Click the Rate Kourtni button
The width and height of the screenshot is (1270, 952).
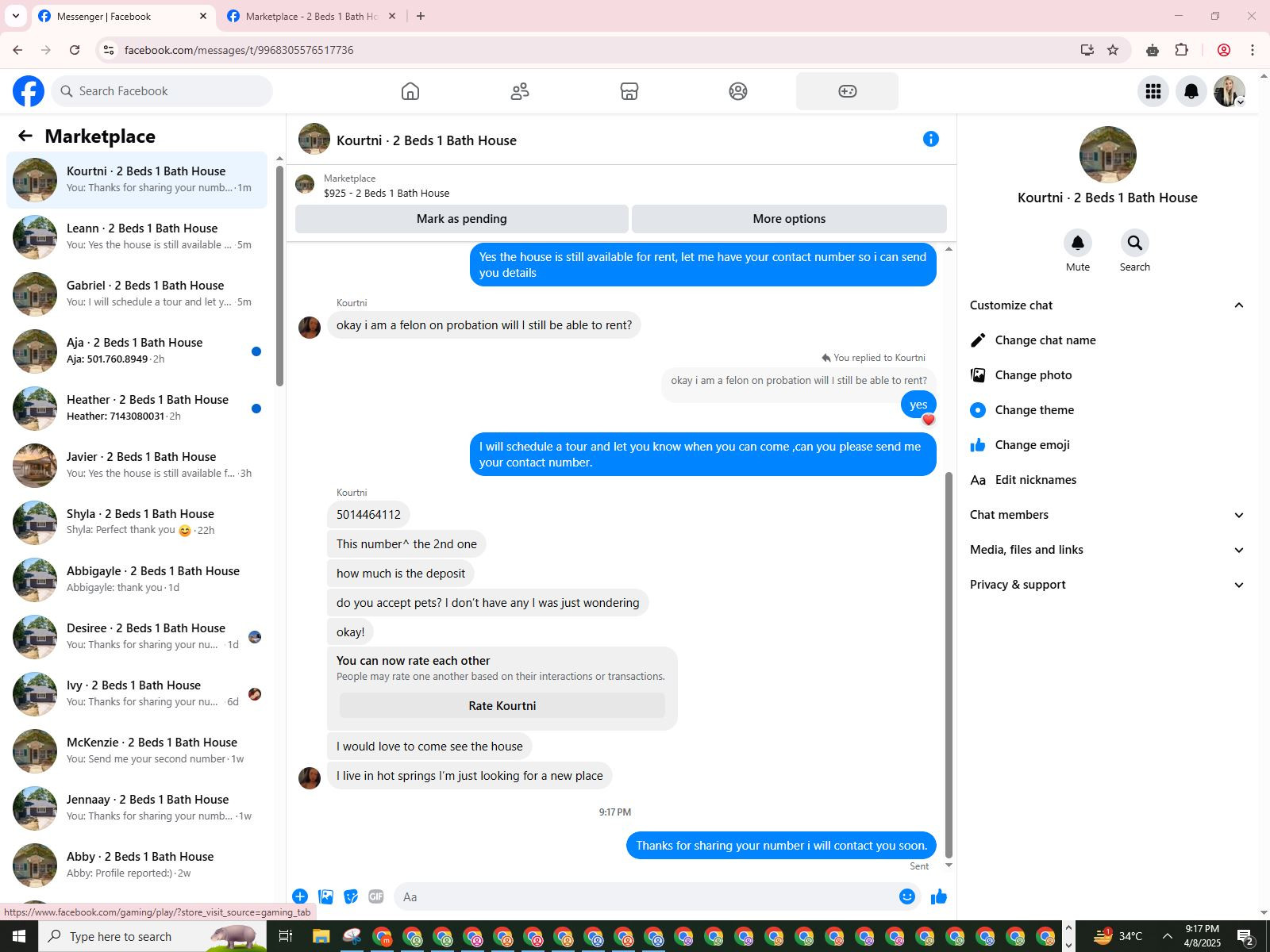click(502, 706)
